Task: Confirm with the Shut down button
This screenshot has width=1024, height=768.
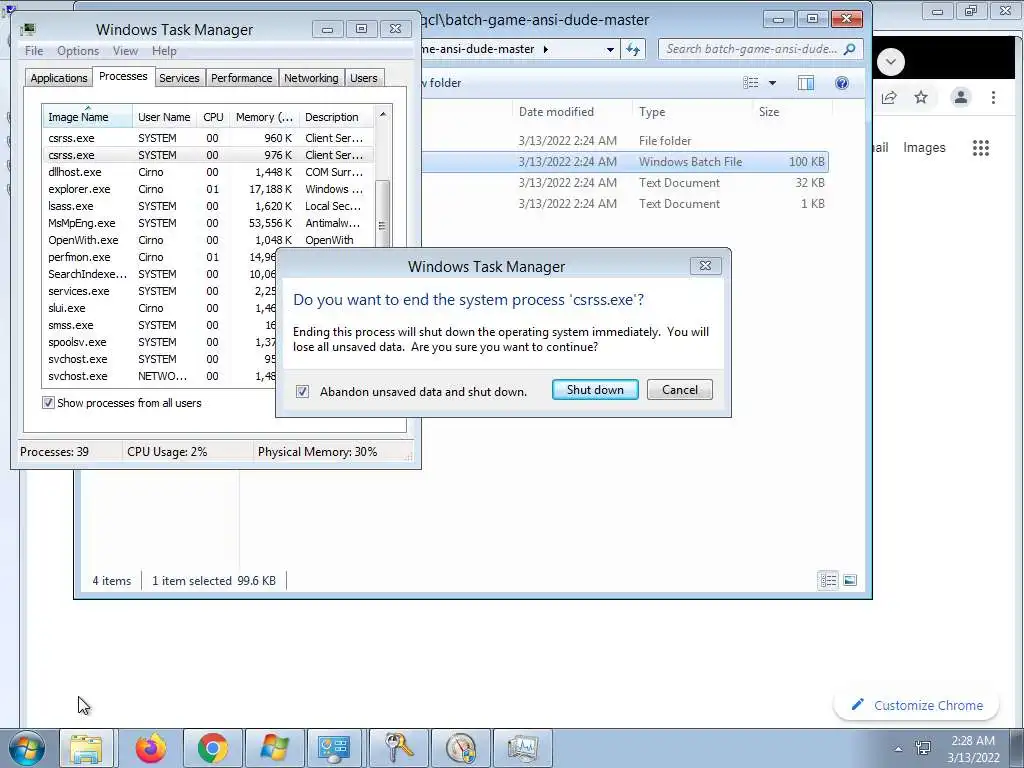Action: click(595, 390)
